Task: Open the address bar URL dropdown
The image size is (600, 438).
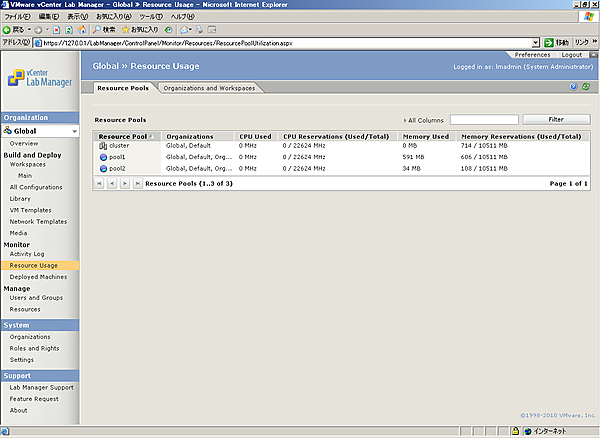Action: [x=549, y=43]
